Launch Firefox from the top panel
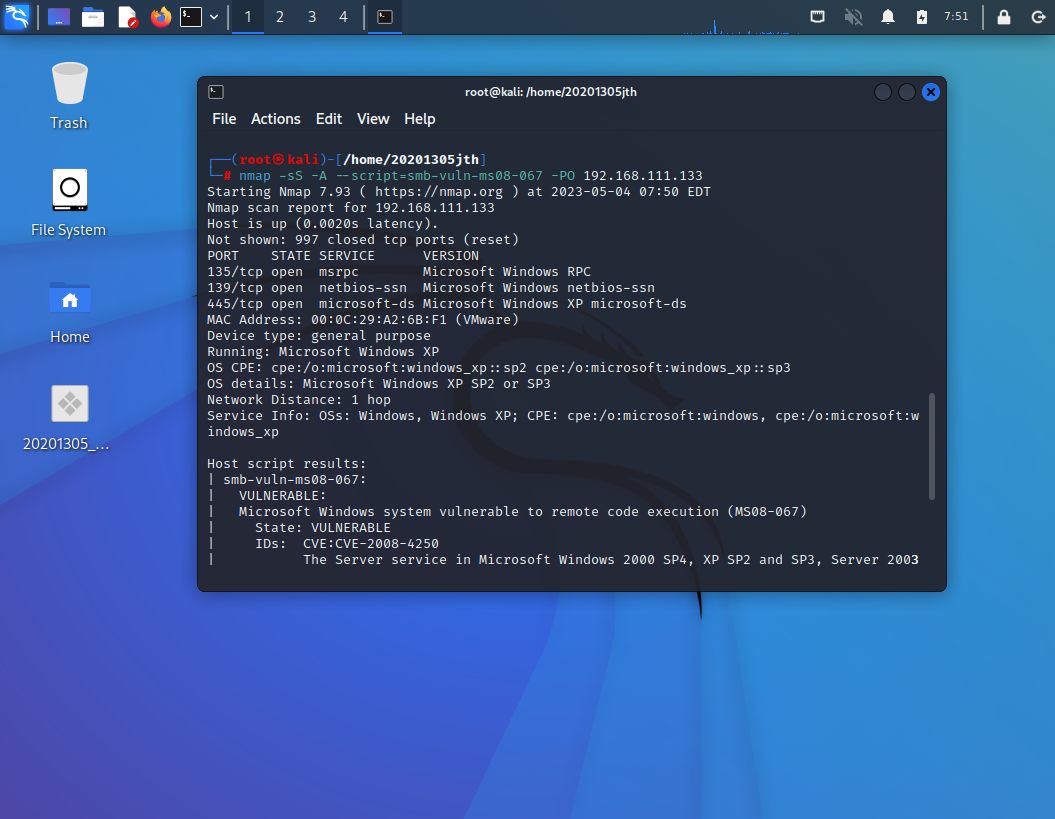 (160, 17)
